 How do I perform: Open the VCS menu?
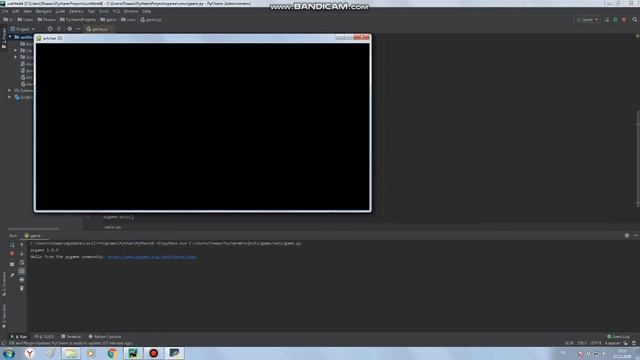(116, 11)
